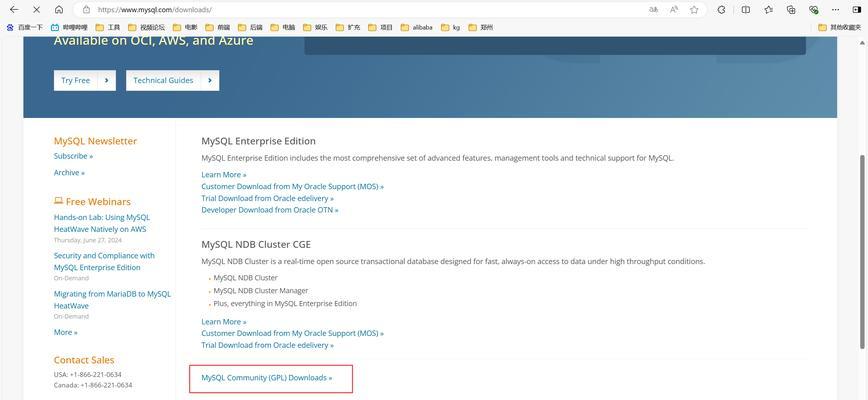Viewport: 868px width, 400px height.
Task: Open the 前端 bookmark folder
Action: pyautogui.click(x=218, y=27)
